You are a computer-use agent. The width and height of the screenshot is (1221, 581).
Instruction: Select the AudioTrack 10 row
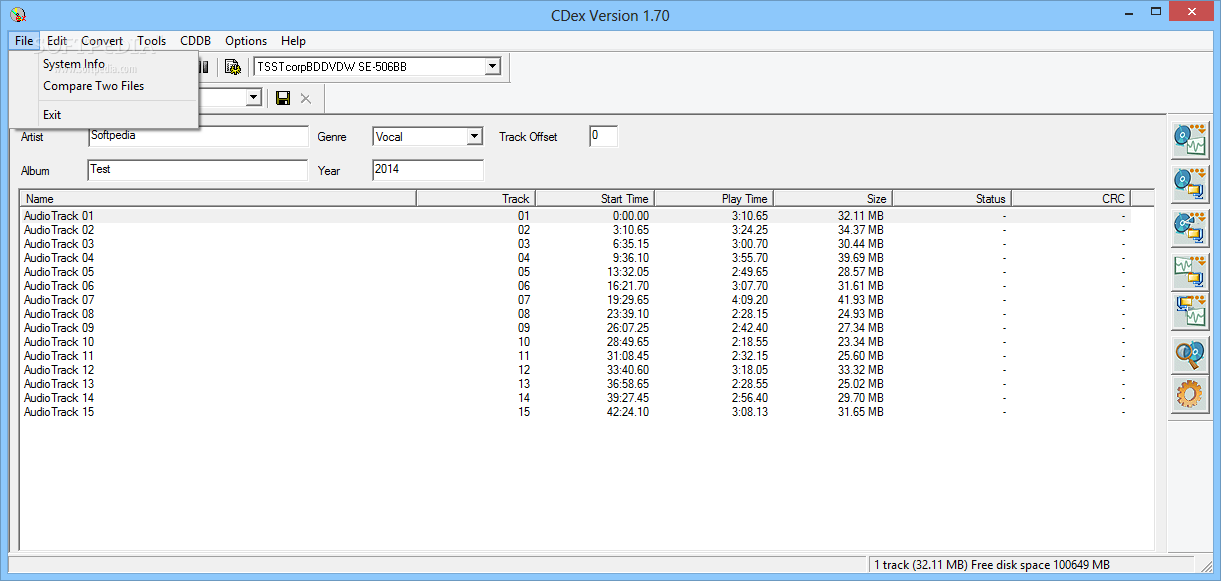click(x=586, y=341)
